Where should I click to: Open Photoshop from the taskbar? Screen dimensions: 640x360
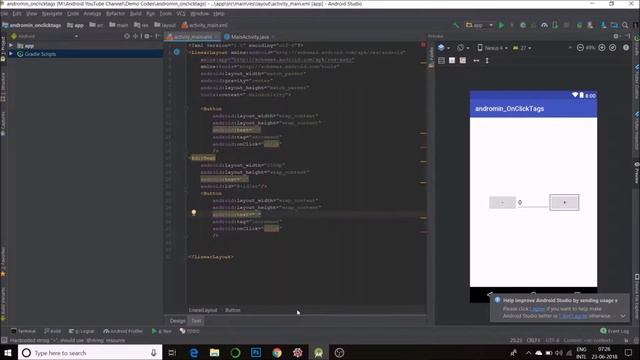click(256, 353)
